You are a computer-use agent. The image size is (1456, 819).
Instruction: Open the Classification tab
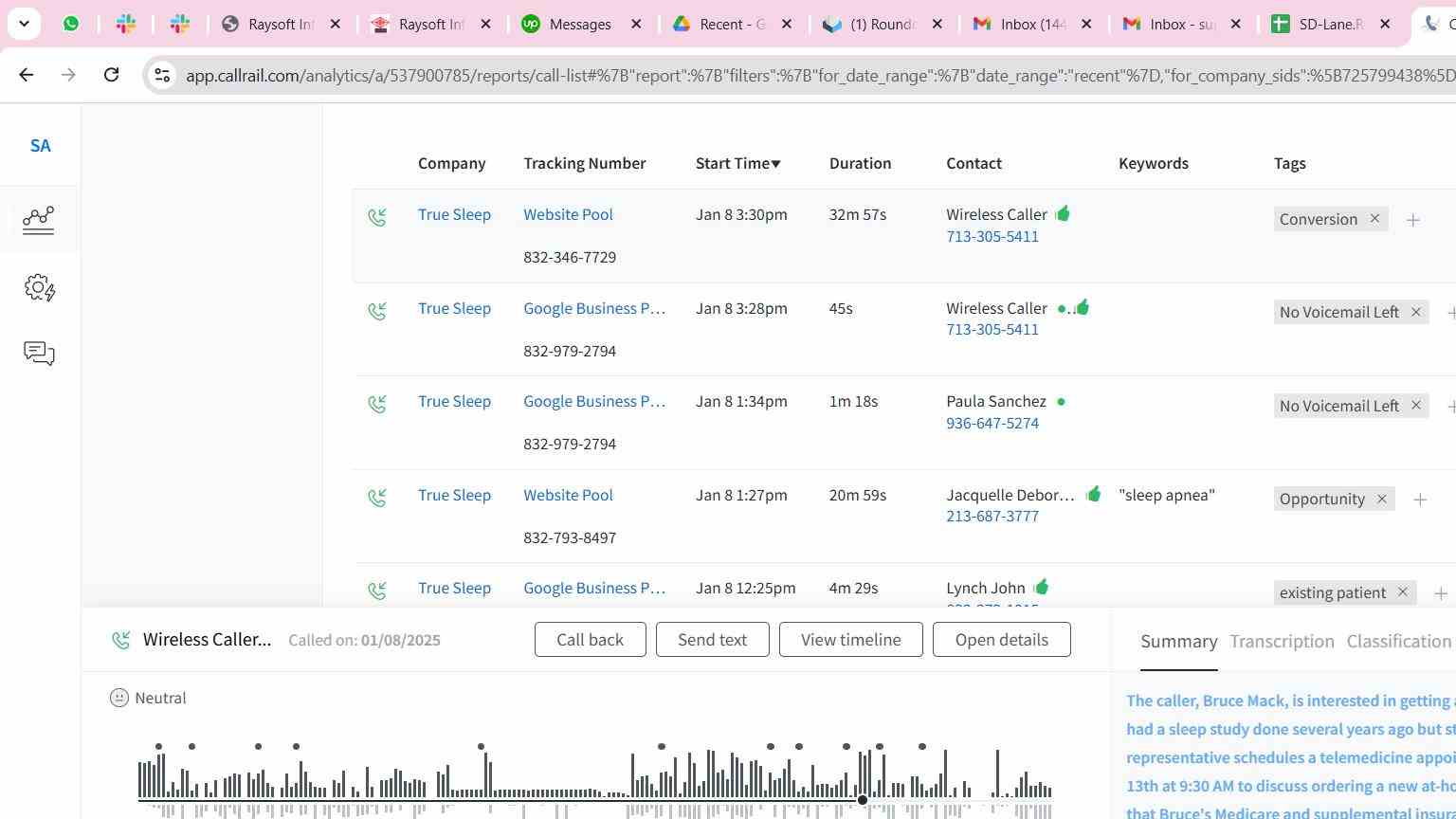click(1398, 642)
